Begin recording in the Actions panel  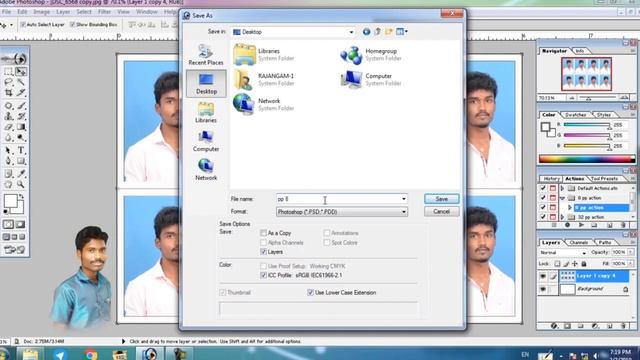tap(567, 225)
